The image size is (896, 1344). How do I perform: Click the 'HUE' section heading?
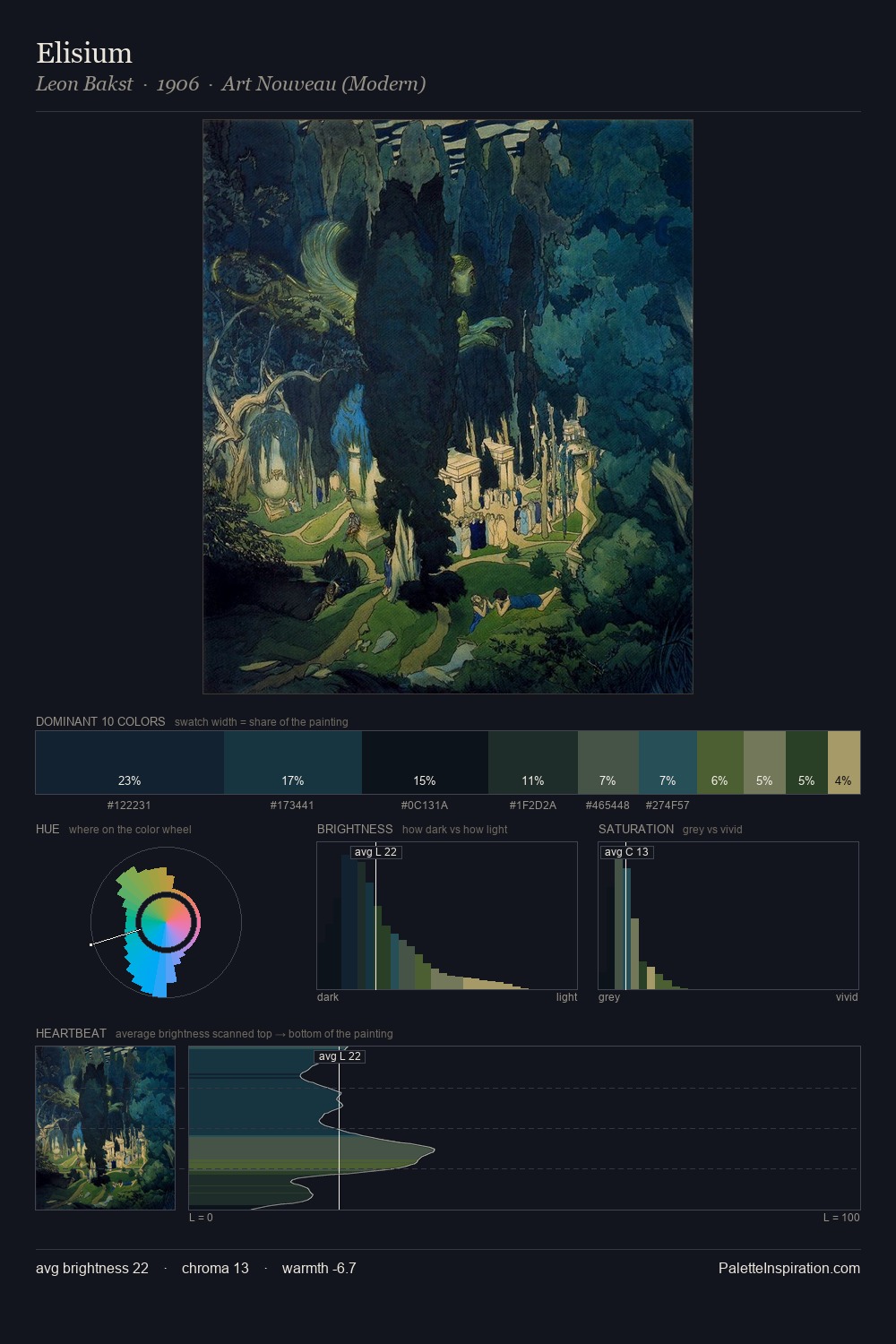pos(47,829)
